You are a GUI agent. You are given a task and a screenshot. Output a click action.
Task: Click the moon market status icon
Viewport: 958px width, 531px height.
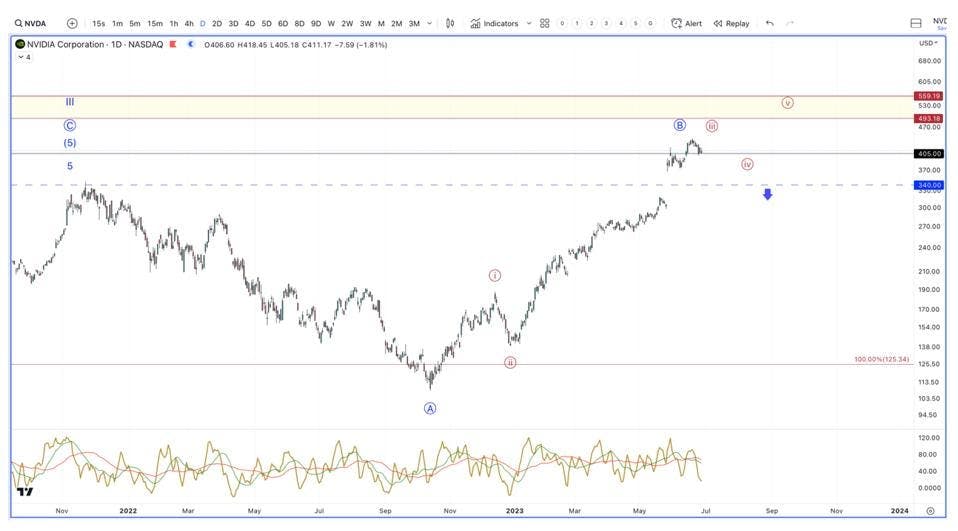pyautogui.click(x=191, y=45)
